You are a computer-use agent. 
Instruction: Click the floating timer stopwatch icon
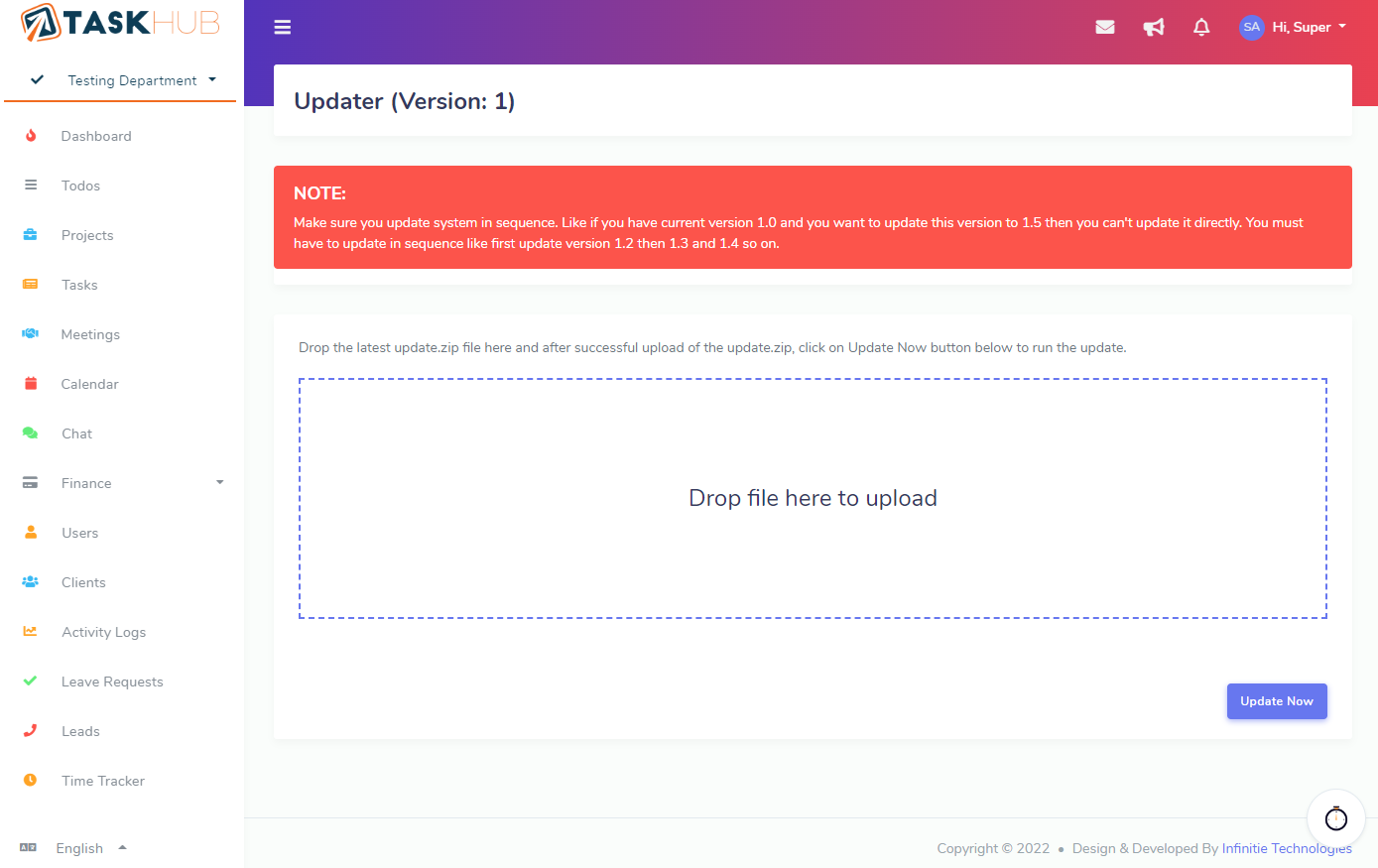tap(1335, 818)
